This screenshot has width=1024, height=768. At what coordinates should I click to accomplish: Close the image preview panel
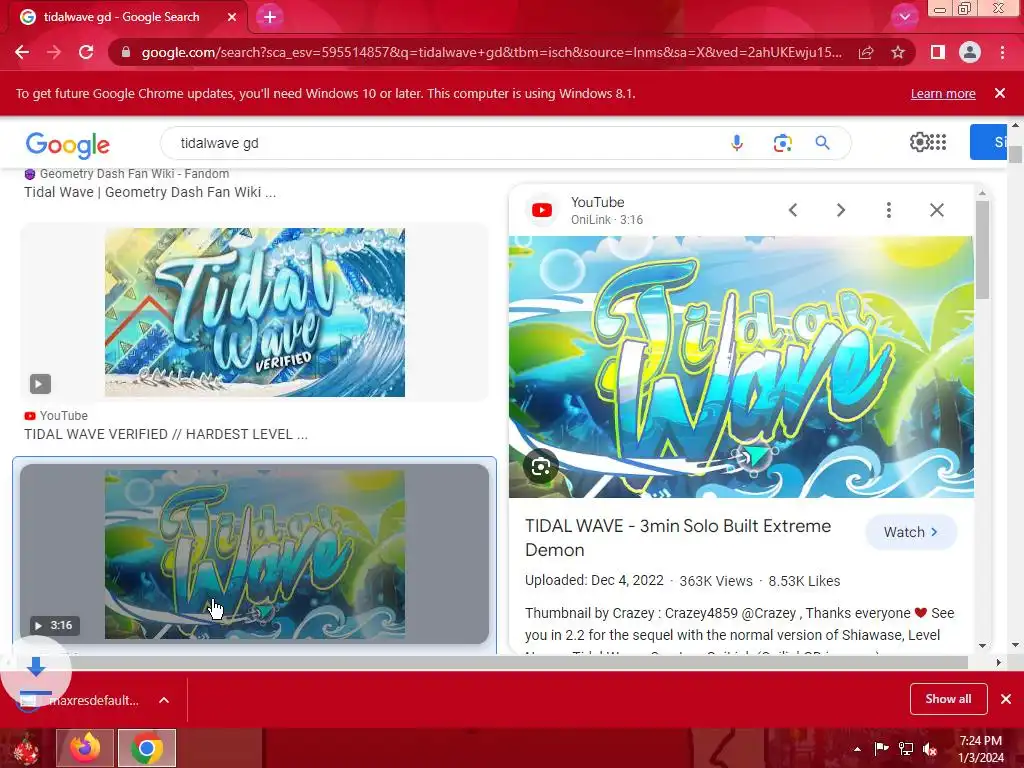point(936,210)
